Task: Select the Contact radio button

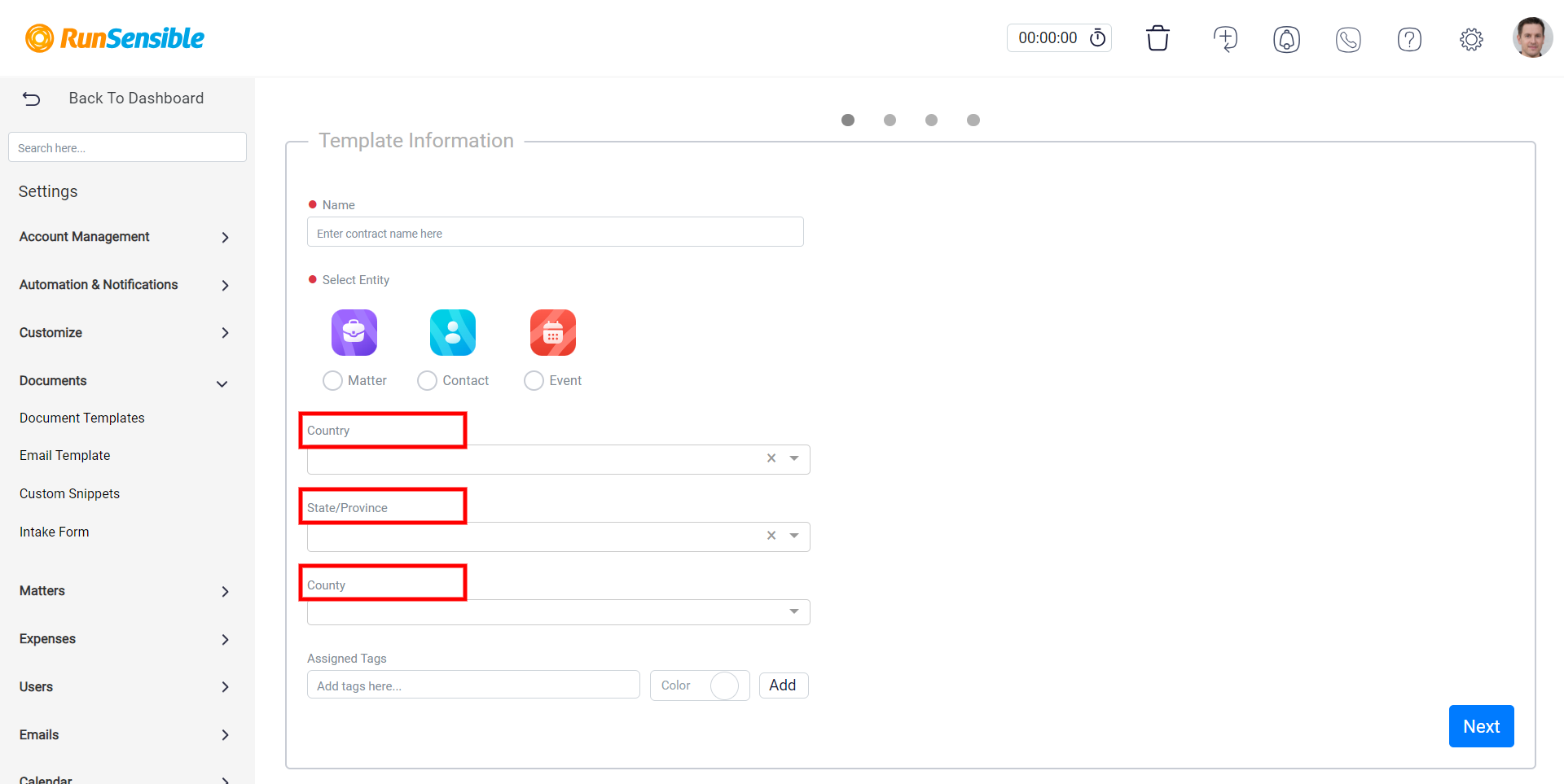Action: point(427,380)
